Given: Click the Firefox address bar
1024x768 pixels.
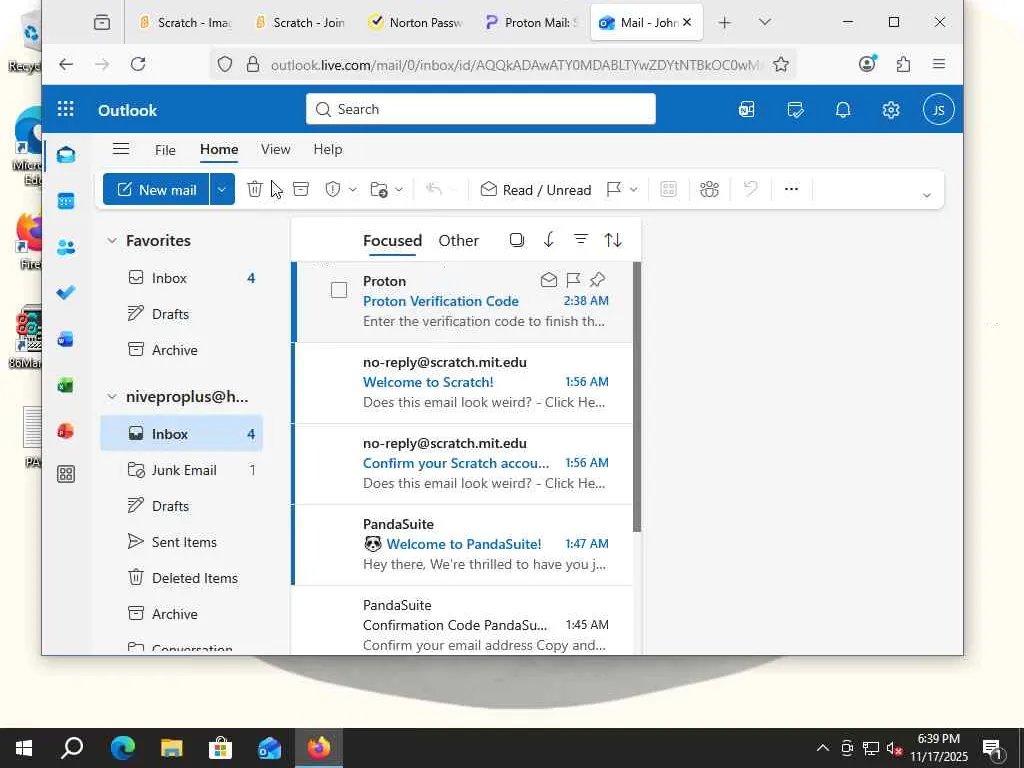Looking at the screenshot, I should (x=502, y=64).
